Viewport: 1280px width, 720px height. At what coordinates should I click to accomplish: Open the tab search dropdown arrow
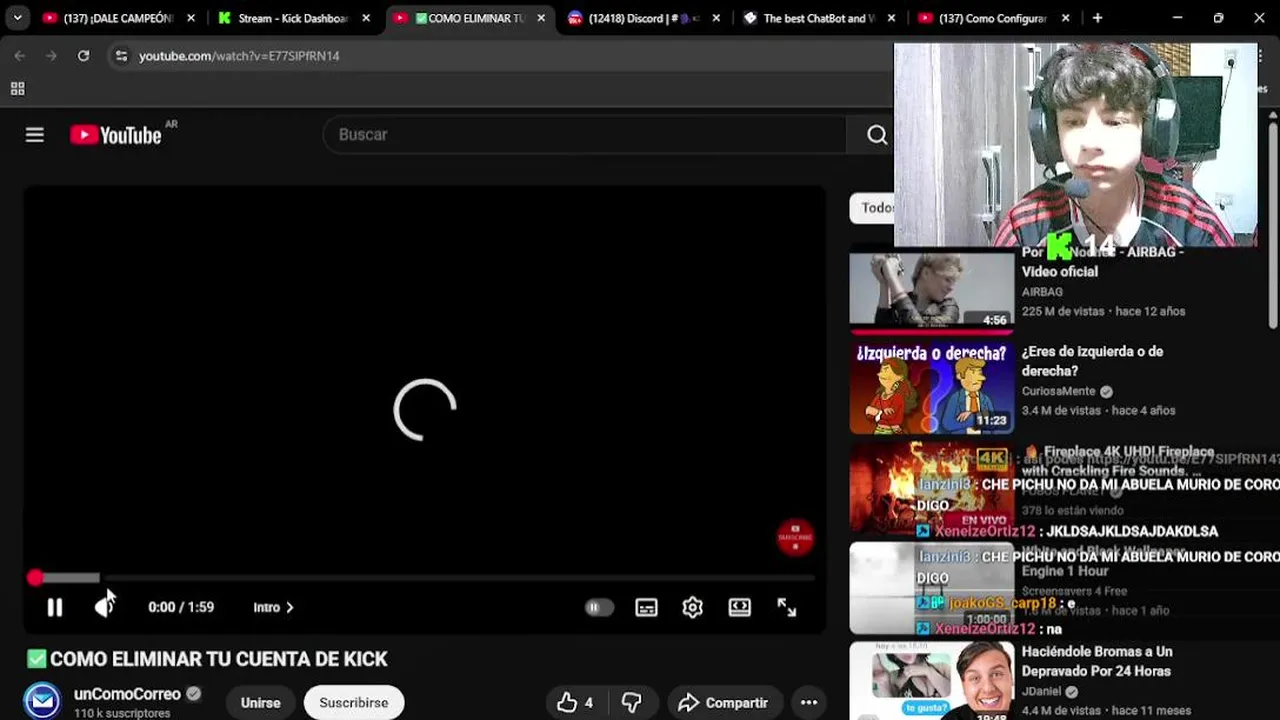(x=17, y=18)
